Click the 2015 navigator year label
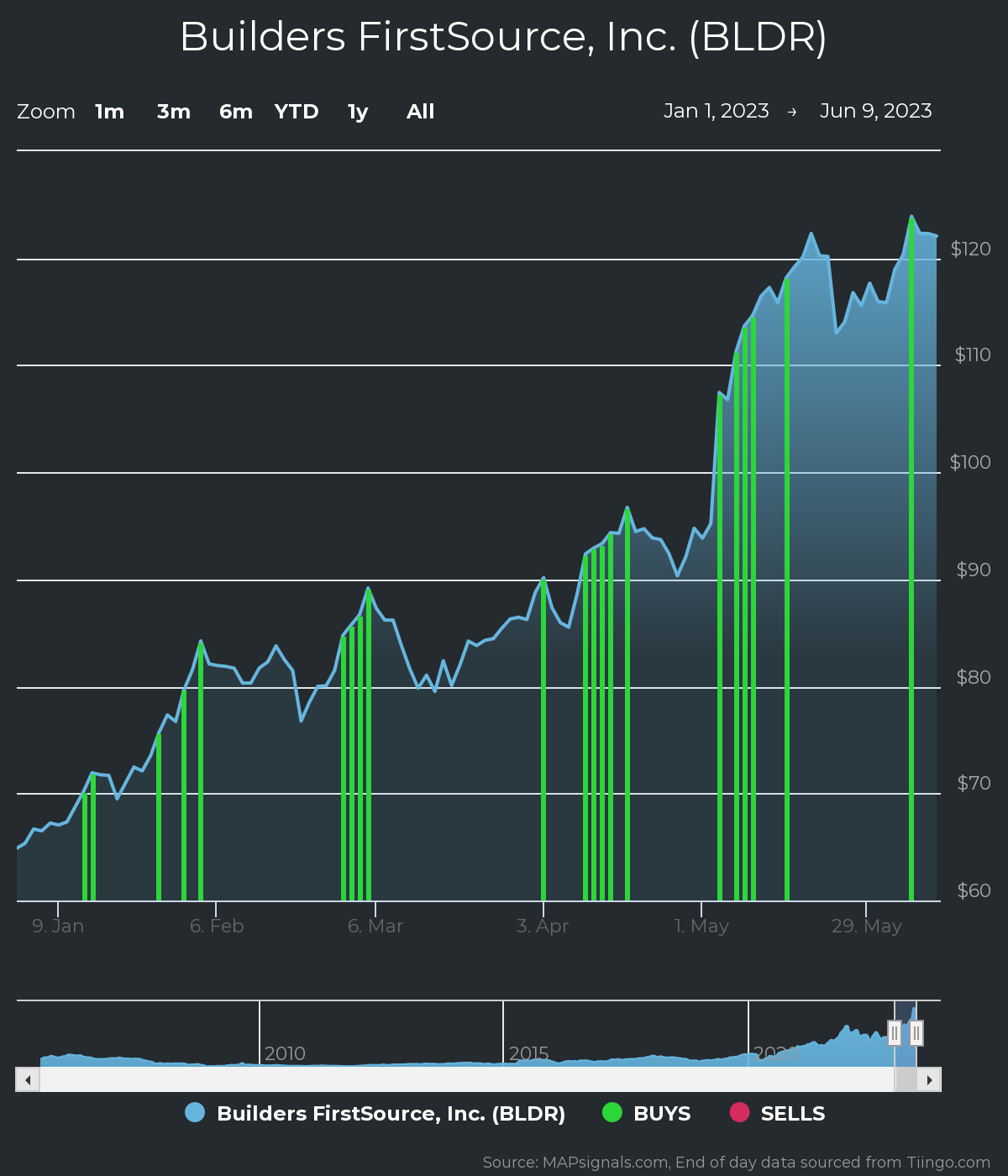The image size is (1008, 1176). tap(528, 1053)
